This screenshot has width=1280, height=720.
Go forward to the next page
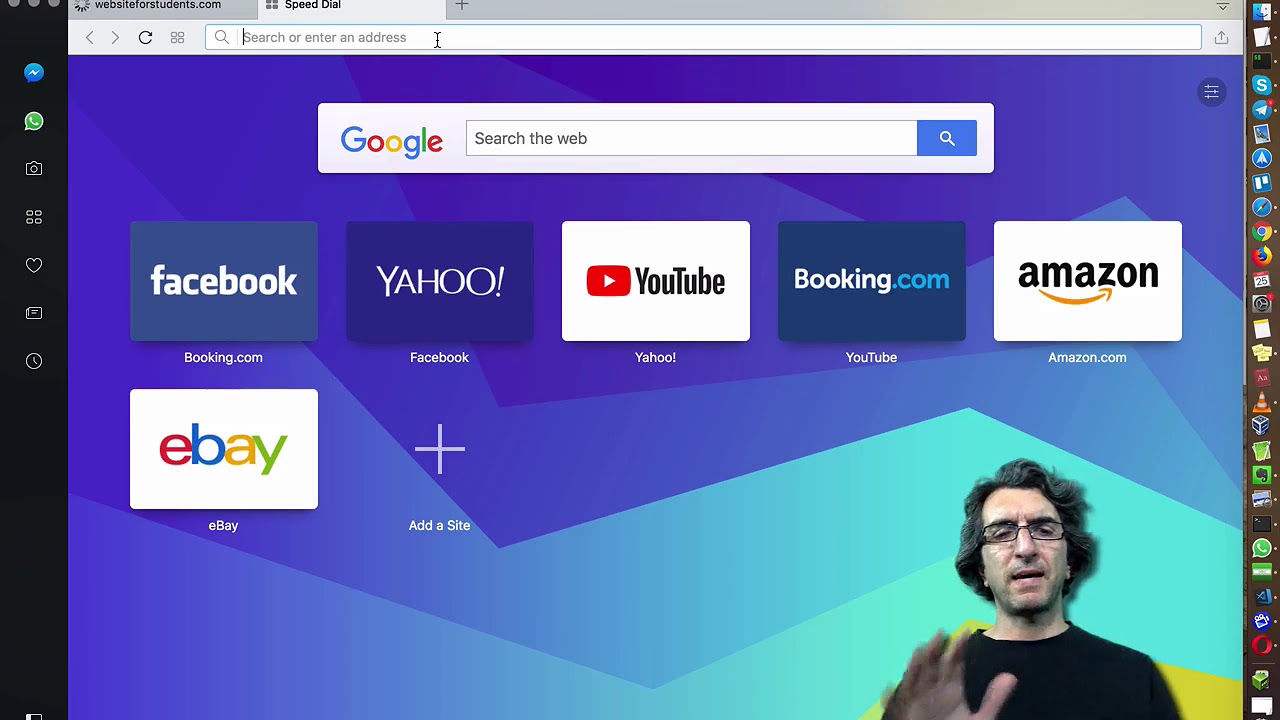(x=115, y=38)
